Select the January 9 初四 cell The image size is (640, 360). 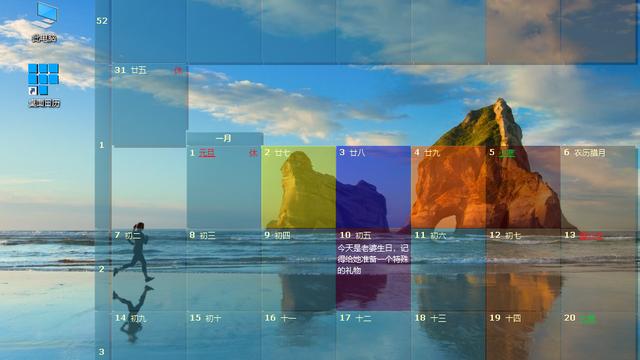(x=298, y=270)
